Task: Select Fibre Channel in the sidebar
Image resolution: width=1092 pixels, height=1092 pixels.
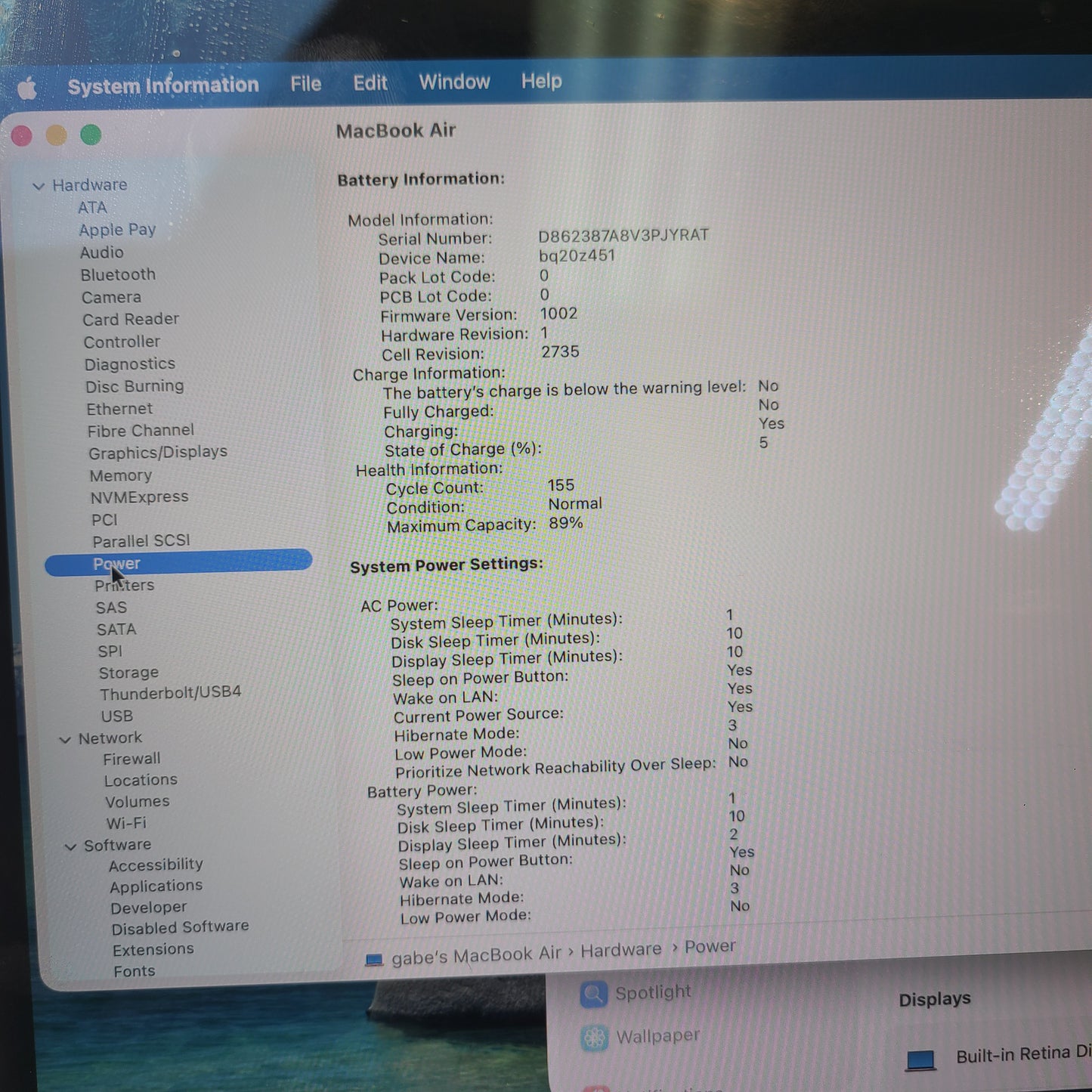Action: click(x=141, y=431)
